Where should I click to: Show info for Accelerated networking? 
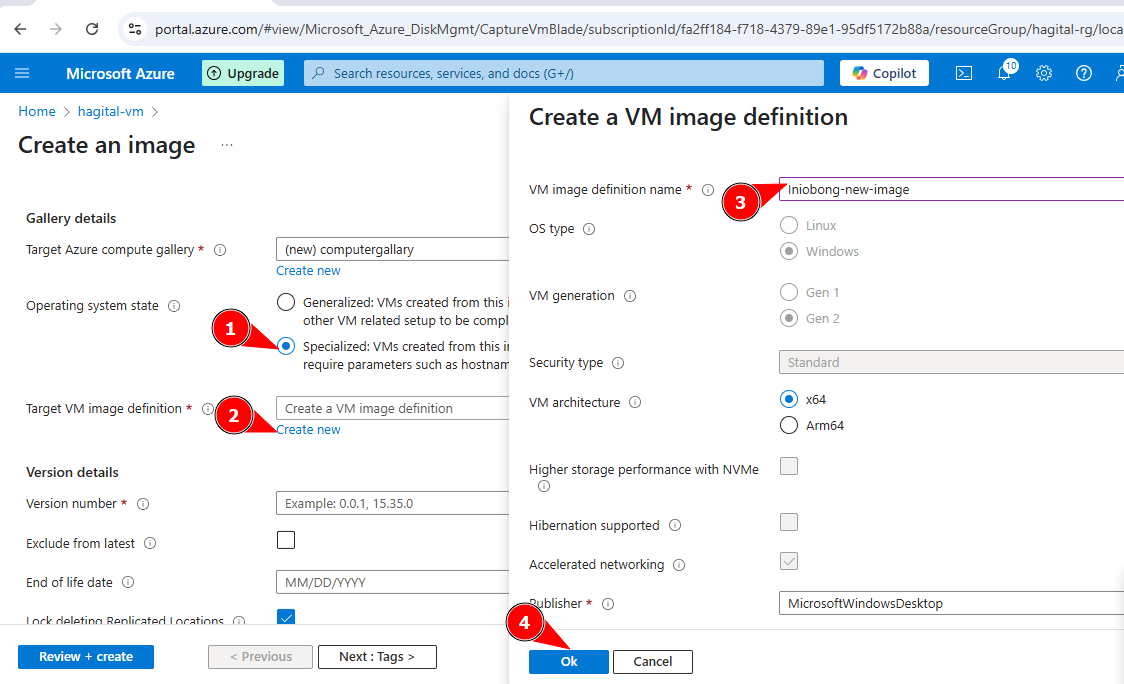click(x=679, y=565)
